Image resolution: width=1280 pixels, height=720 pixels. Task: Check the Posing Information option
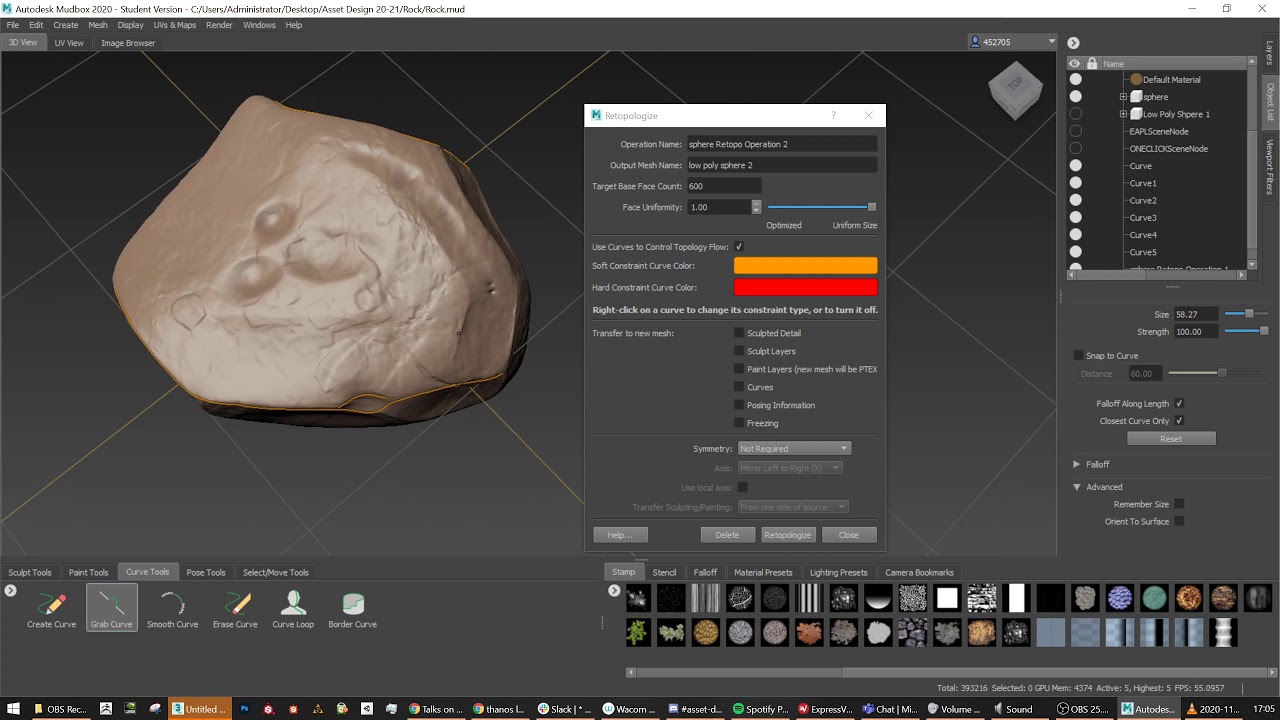739,405
